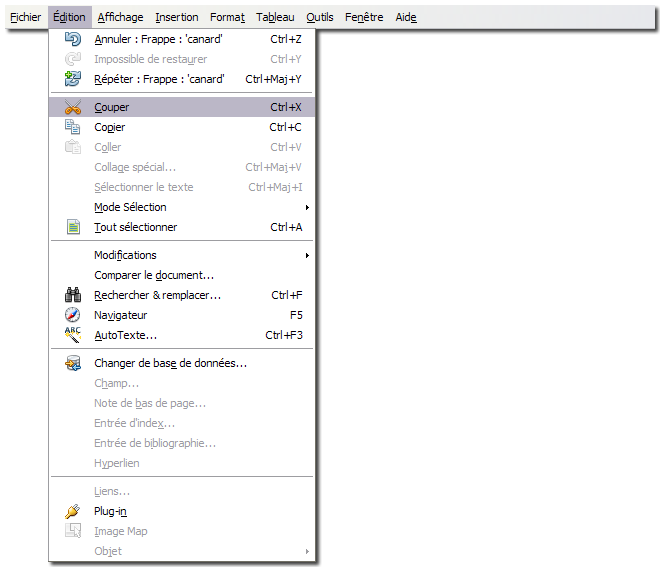Open Modifications entry
Viewport: 660px width, 567px height.
[182, 255]
